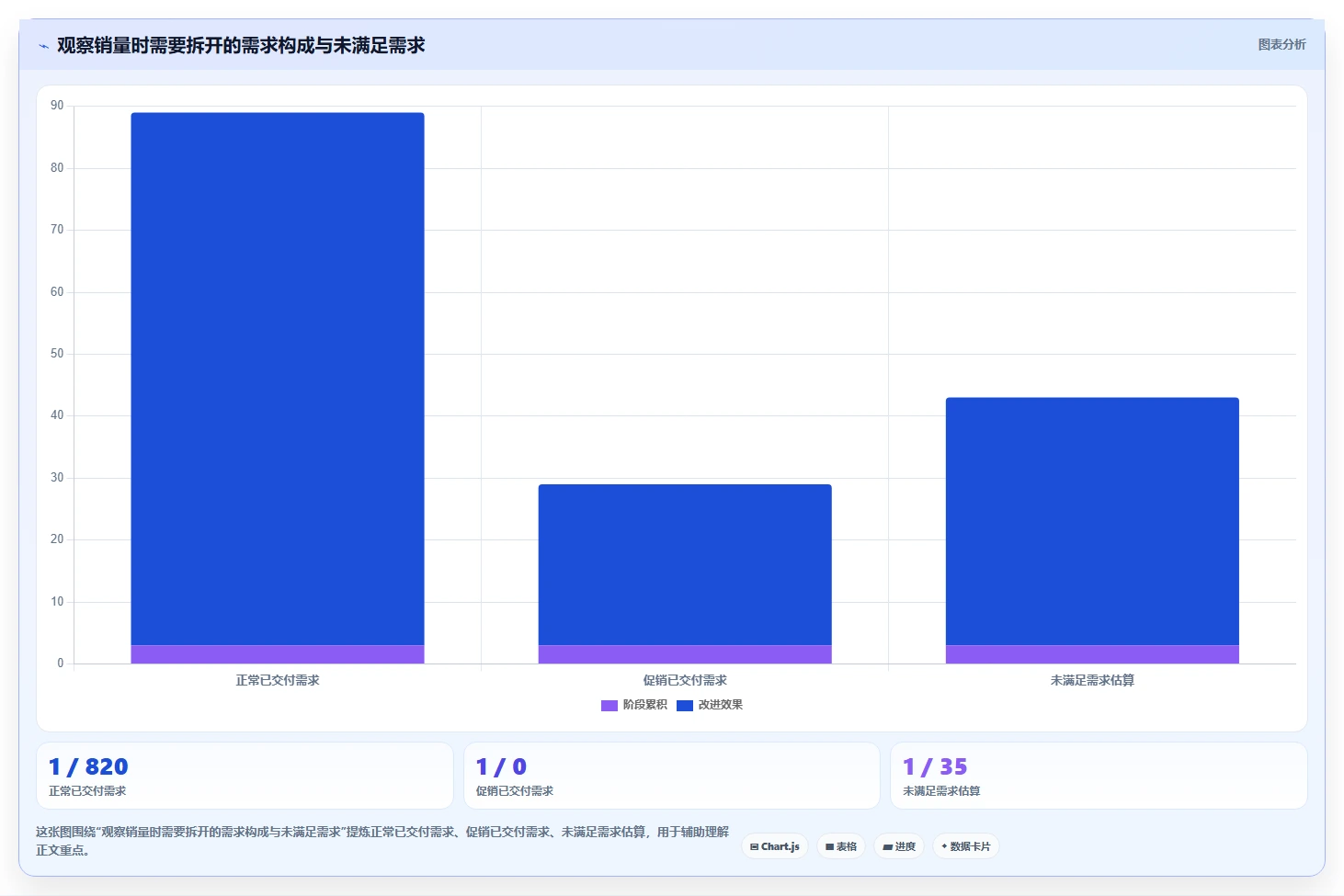Viewport: 1344px width, 896px height.
Task: Click the 图表分析 label
Action: [1281, 44]
